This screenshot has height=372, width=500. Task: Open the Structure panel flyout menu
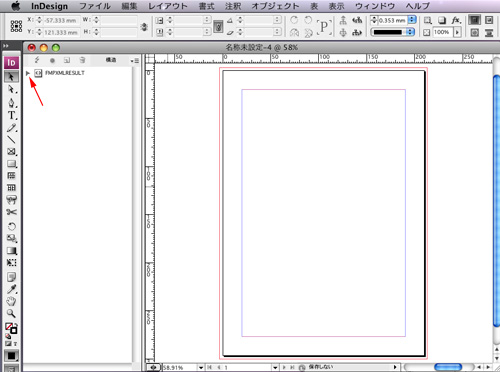135,61
